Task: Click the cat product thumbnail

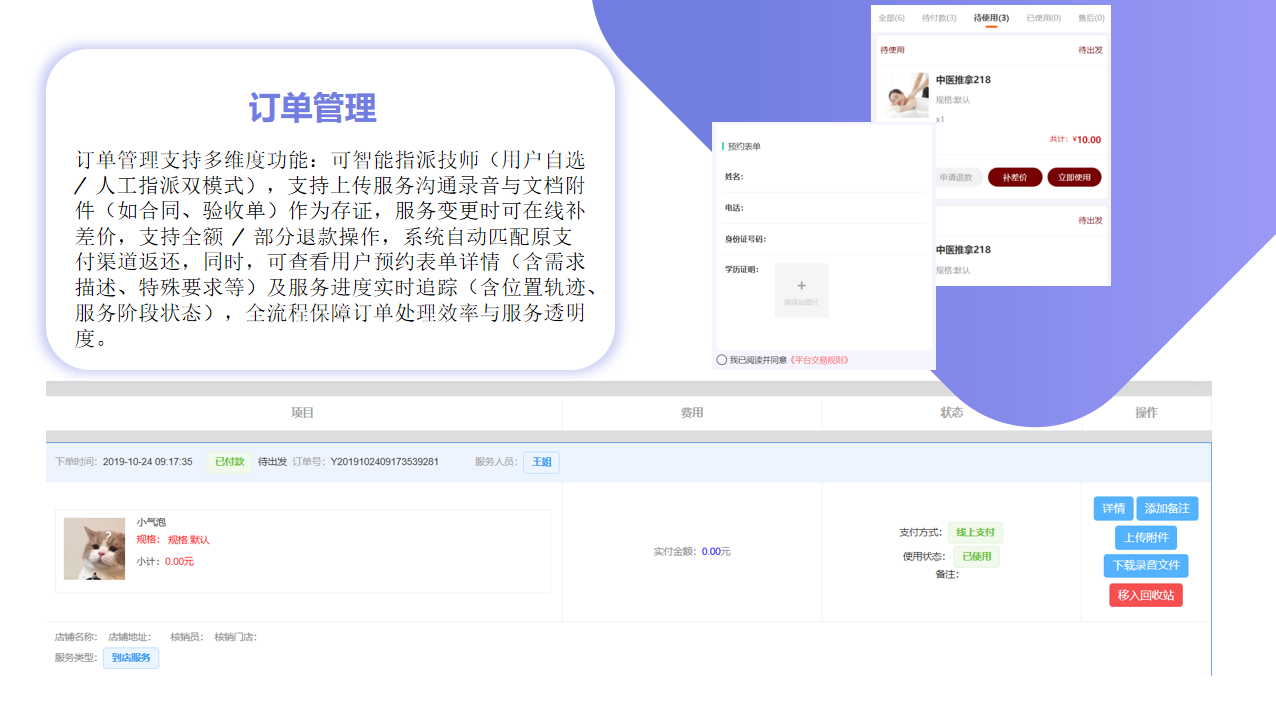Action: (94, 549)
